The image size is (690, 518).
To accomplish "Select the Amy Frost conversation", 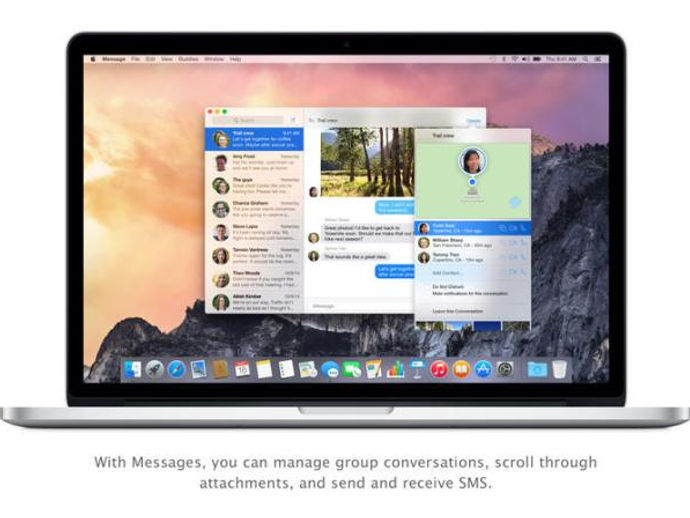I will coord(254,162).
